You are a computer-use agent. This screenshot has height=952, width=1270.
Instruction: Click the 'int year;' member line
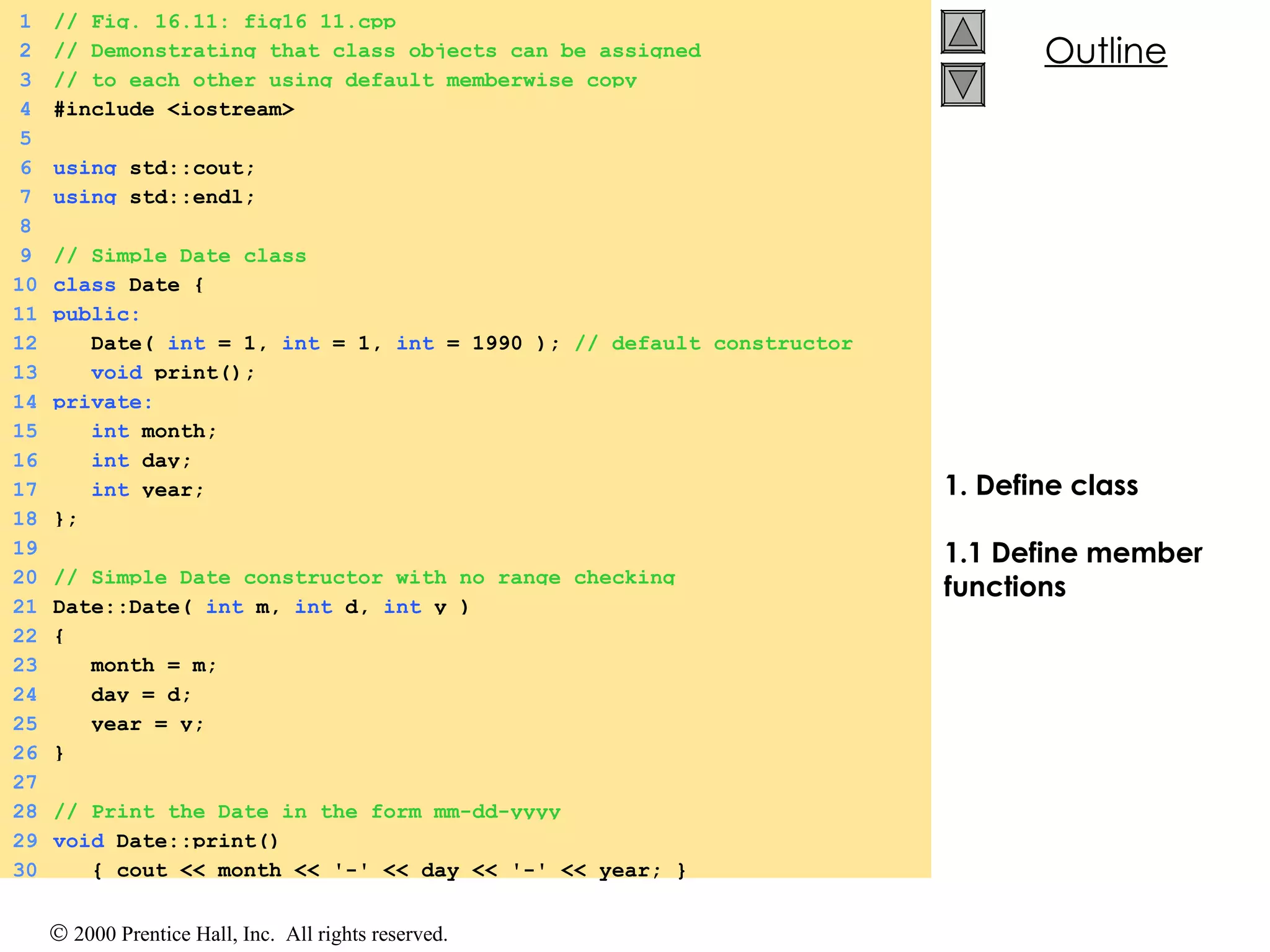148,490
